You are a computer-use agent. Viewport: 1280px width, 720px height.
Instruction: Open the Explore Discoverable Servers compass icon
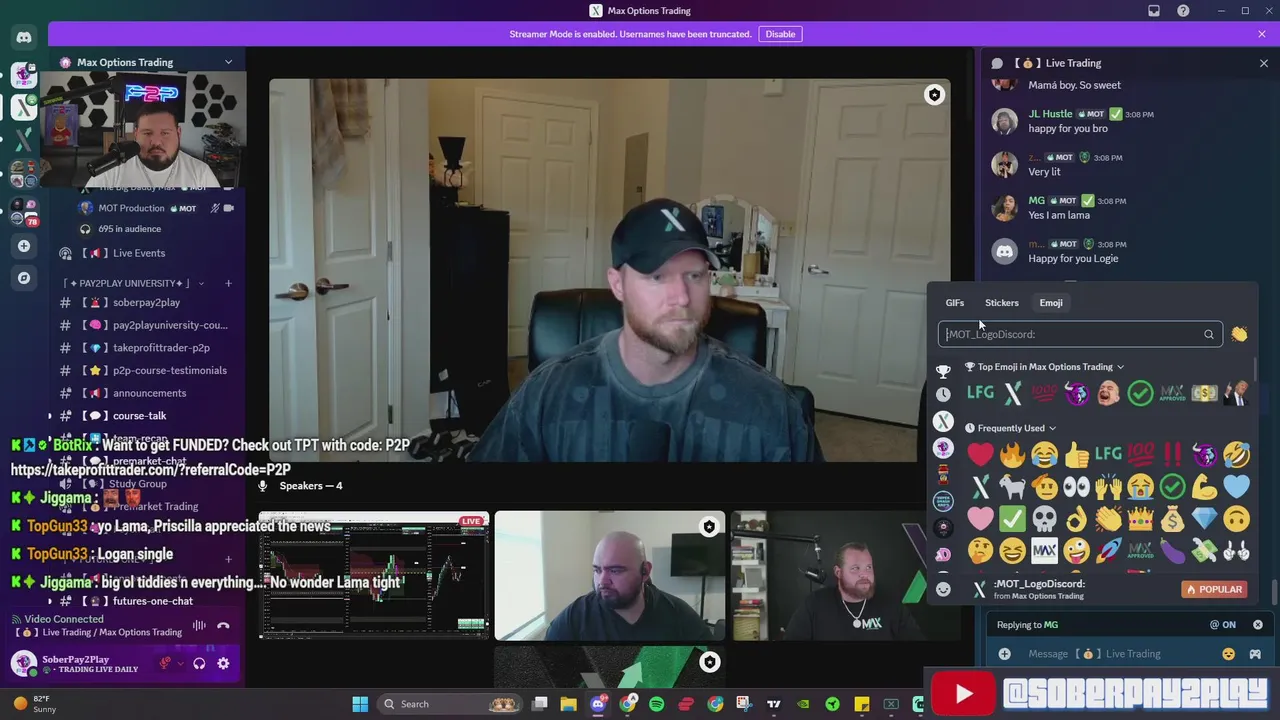point(24,278)
